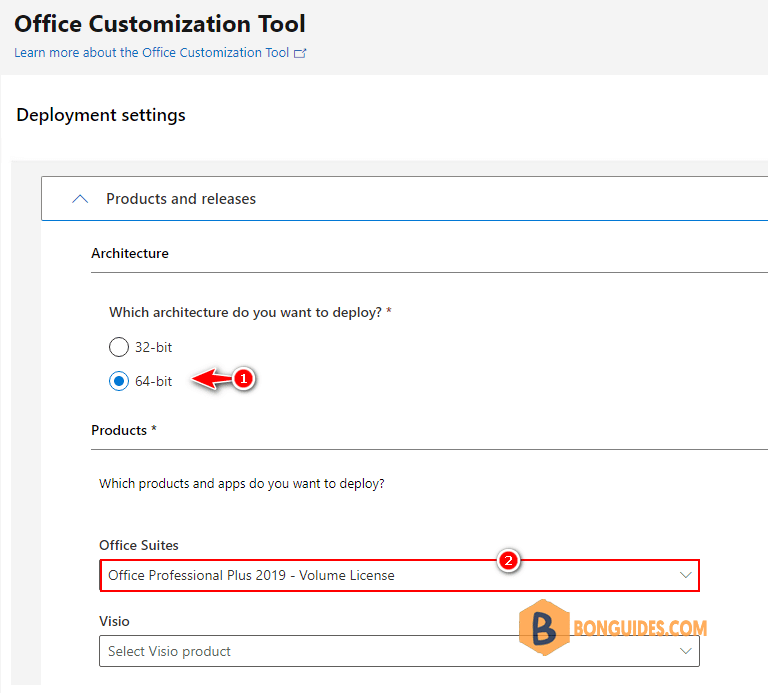Open the Office Suites dropdown
Screen dimensions: 768x693
click(399, 575)
